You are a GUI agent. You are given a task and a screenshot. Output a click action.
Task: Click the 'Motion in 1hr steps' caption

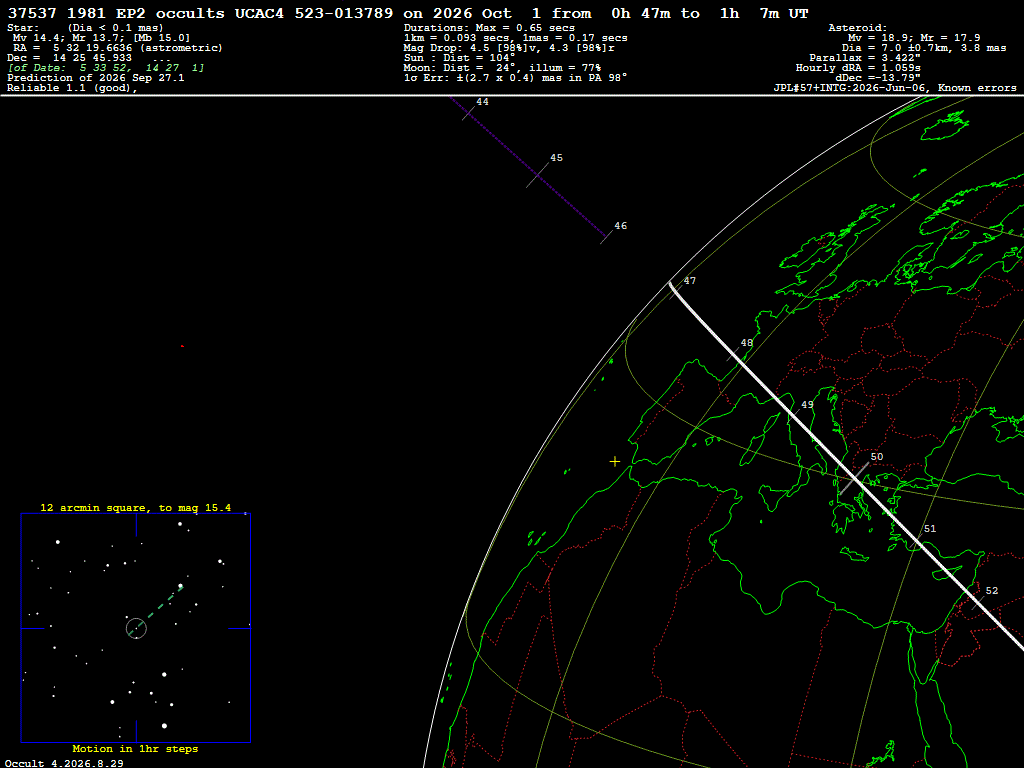click(135, 748)
